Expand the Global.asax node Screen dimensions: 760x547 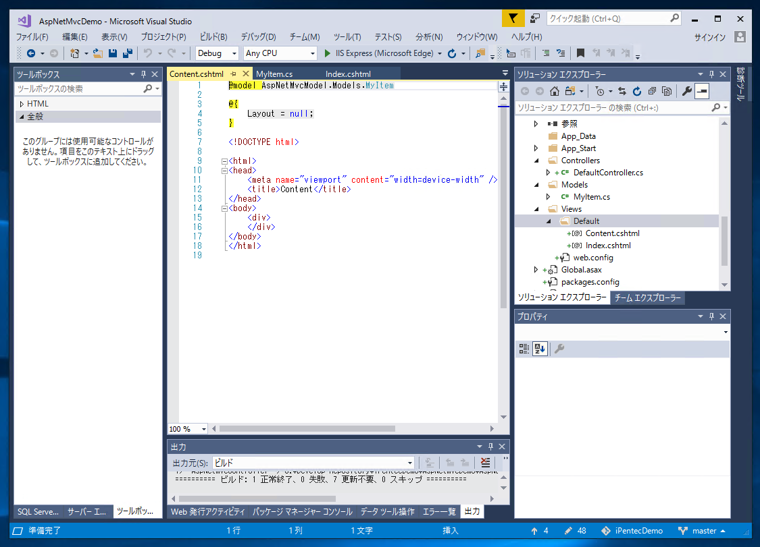click(536, 269)
